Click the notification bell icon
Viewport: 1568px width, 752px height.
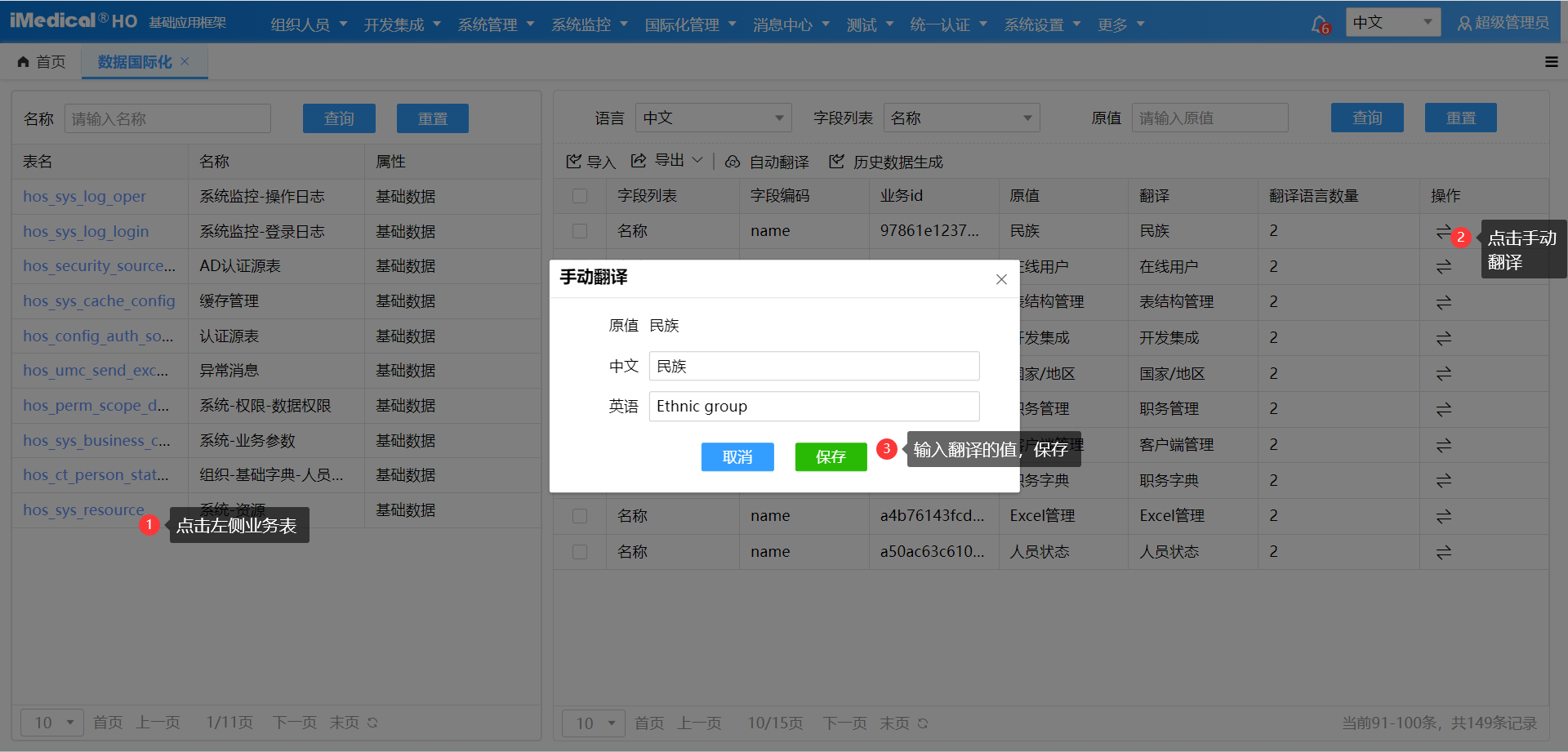[x=1319, y=24]
